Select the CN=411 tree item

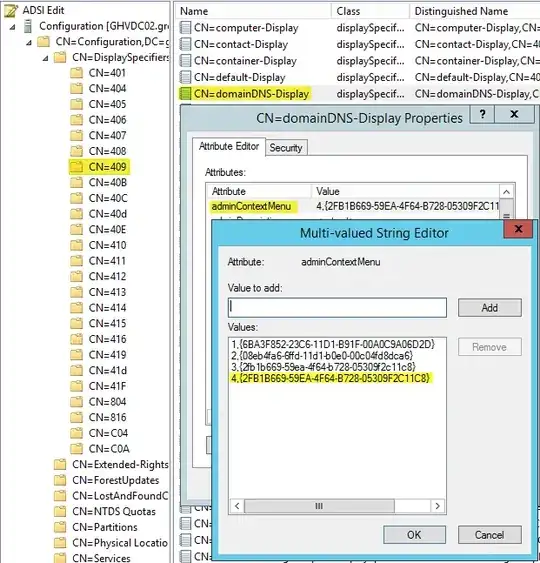[x=107, y=261]
